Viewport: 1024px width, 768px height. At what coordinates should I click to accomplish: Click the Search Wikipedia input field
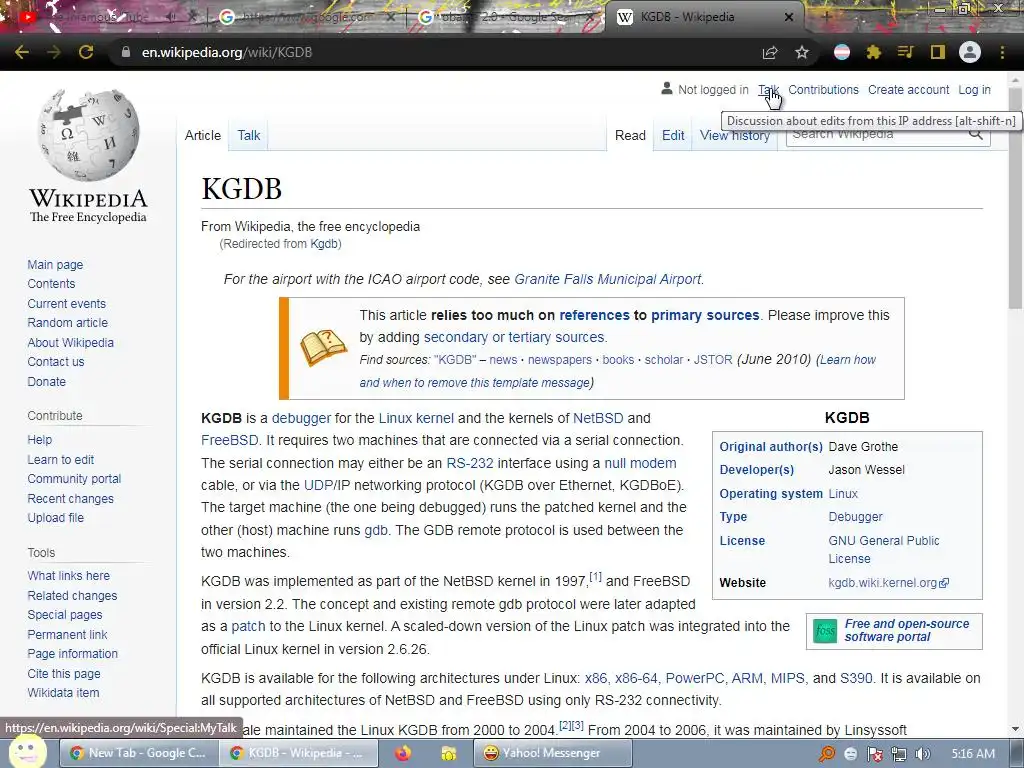click(x=875, y=135)
